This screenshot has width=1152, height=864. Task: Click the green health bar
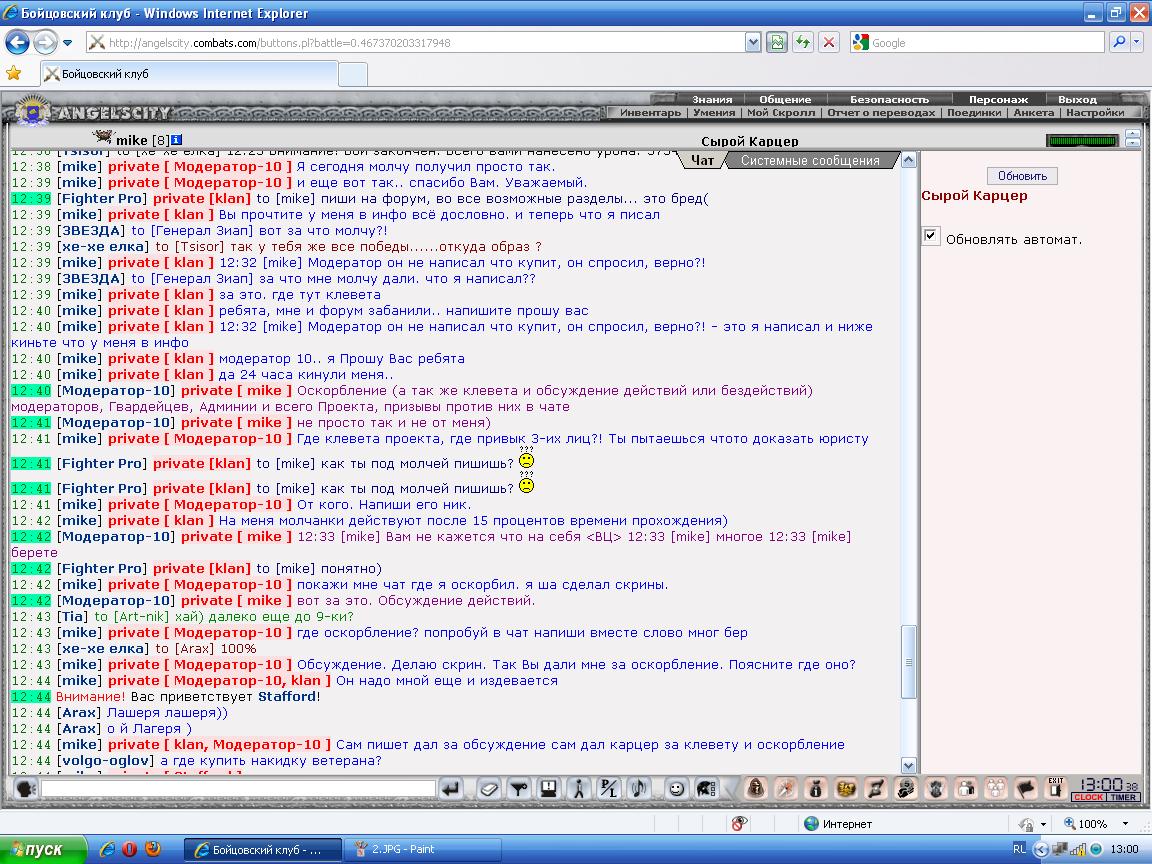[x=1082, y=140]
